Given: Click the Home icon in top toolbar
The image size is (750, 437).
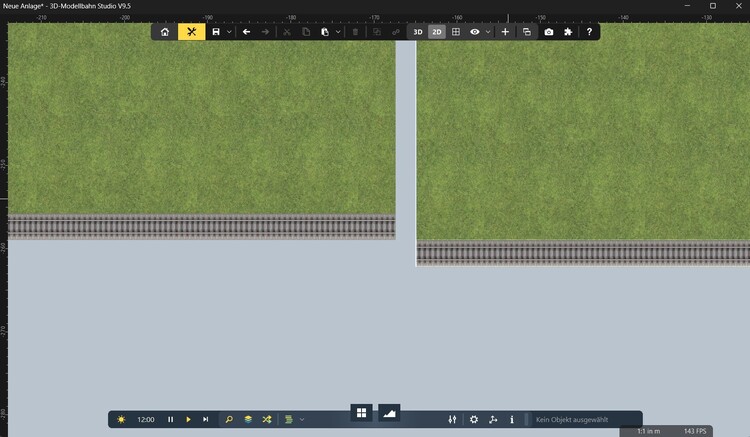Looking at the screenshot, I should [x=165, y=32].
